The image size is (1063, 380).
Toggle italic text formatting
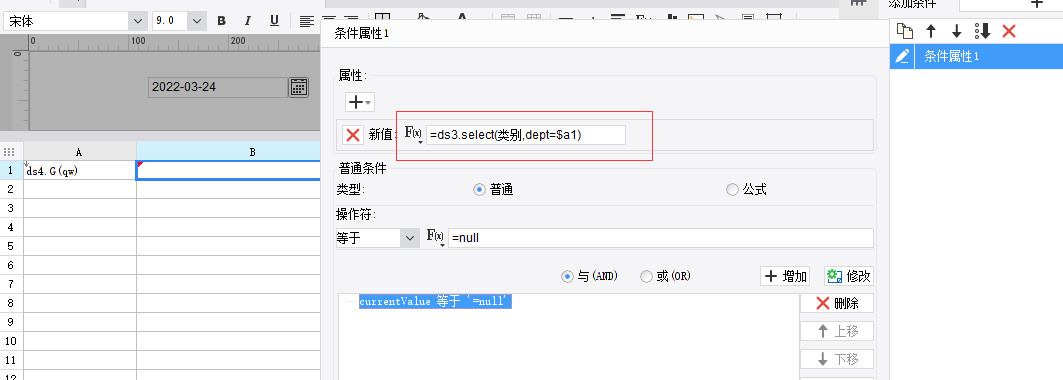(x=247, y=21)
